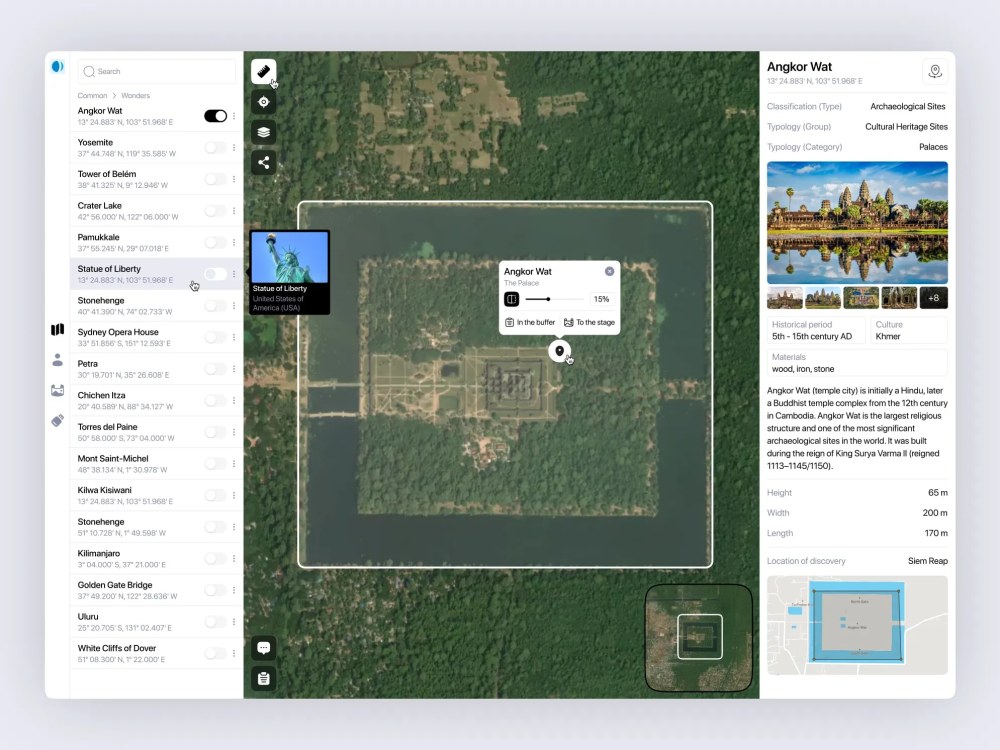Click the Archaeological Sites value

(x=908, y=107)
